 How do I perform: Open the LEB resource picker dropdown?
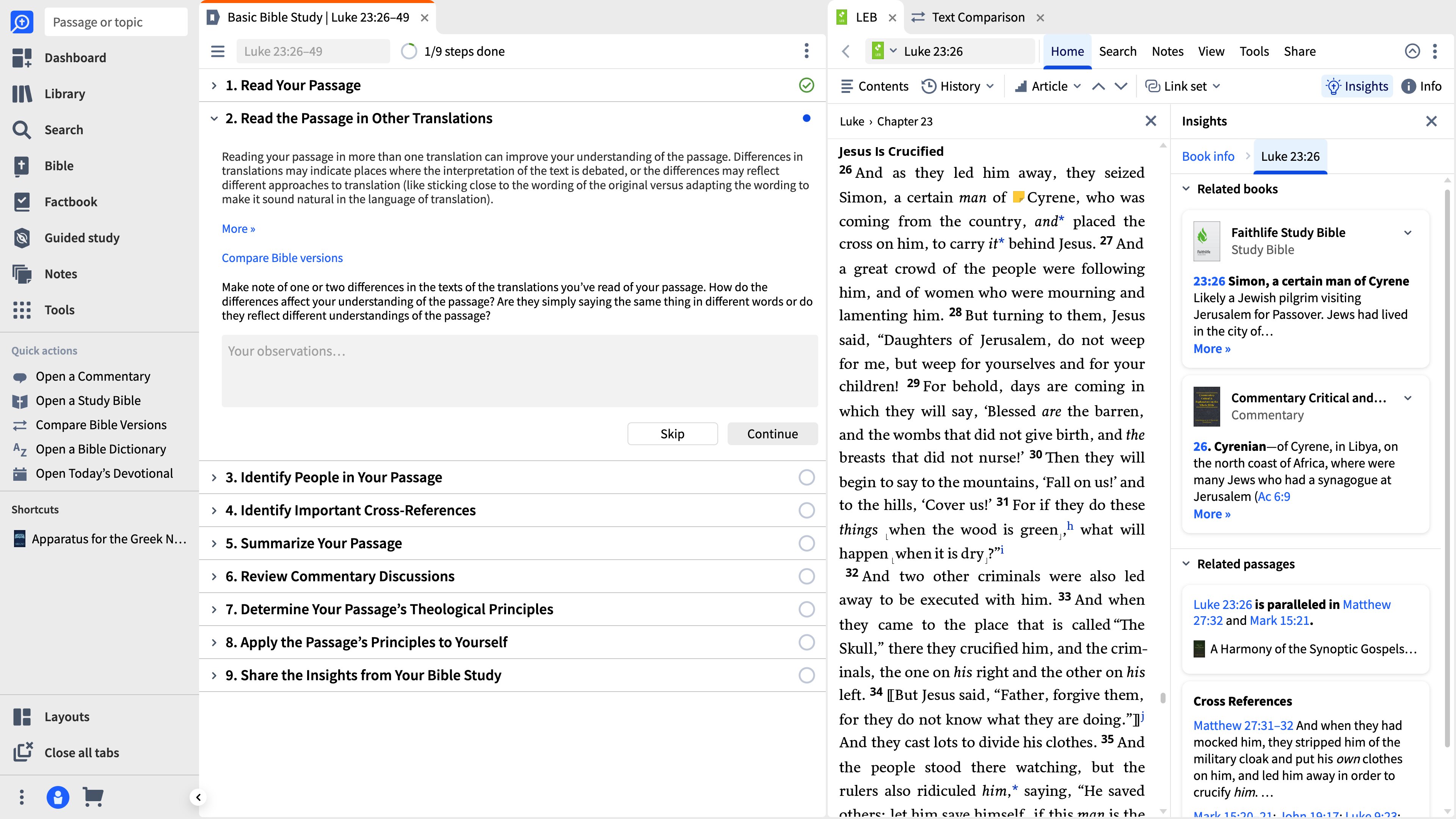pyautogui.click(x=885, y=51)
